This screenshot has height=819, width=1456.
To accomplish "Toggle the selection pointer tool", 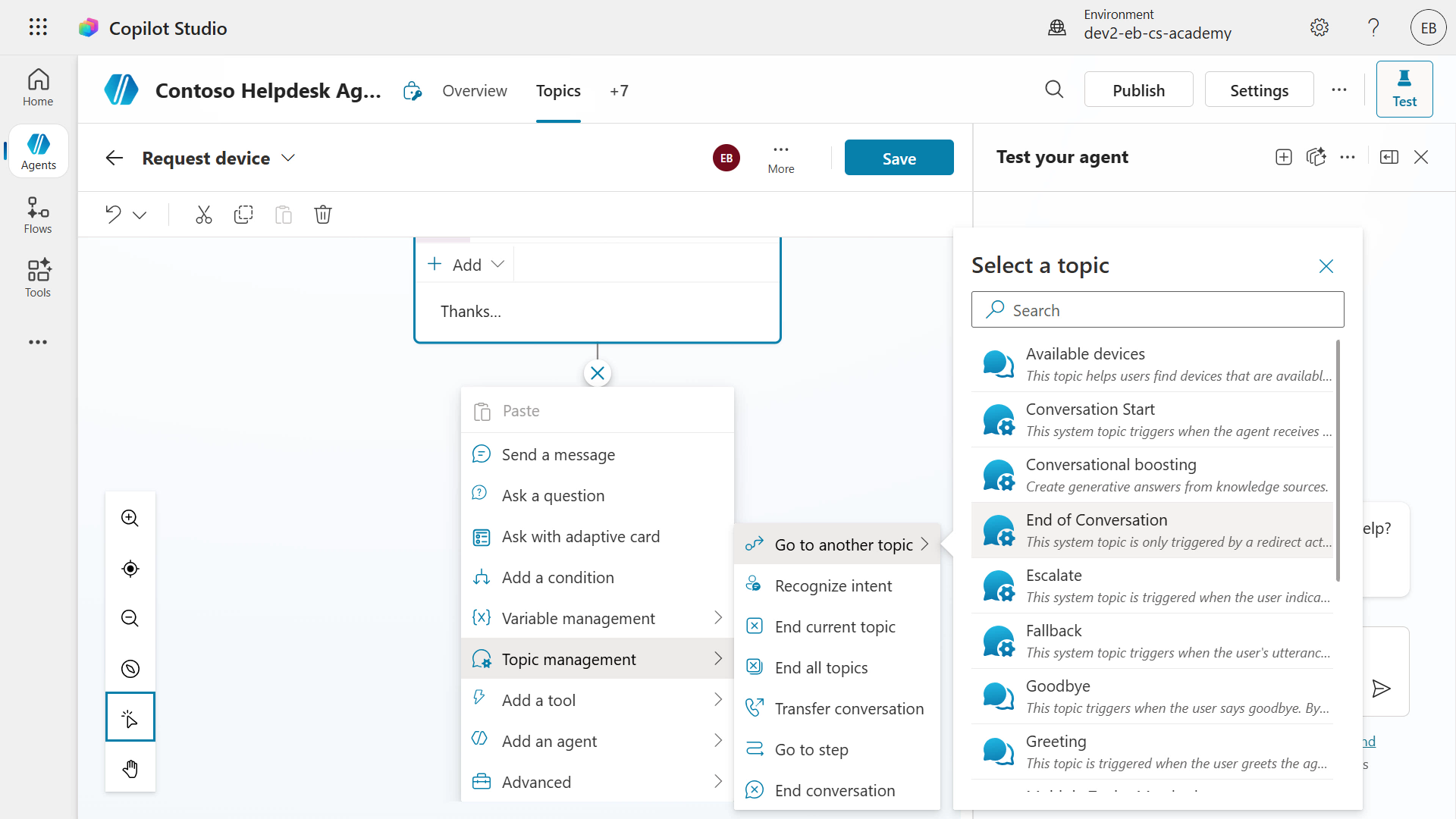I will (x=130, y=717).
